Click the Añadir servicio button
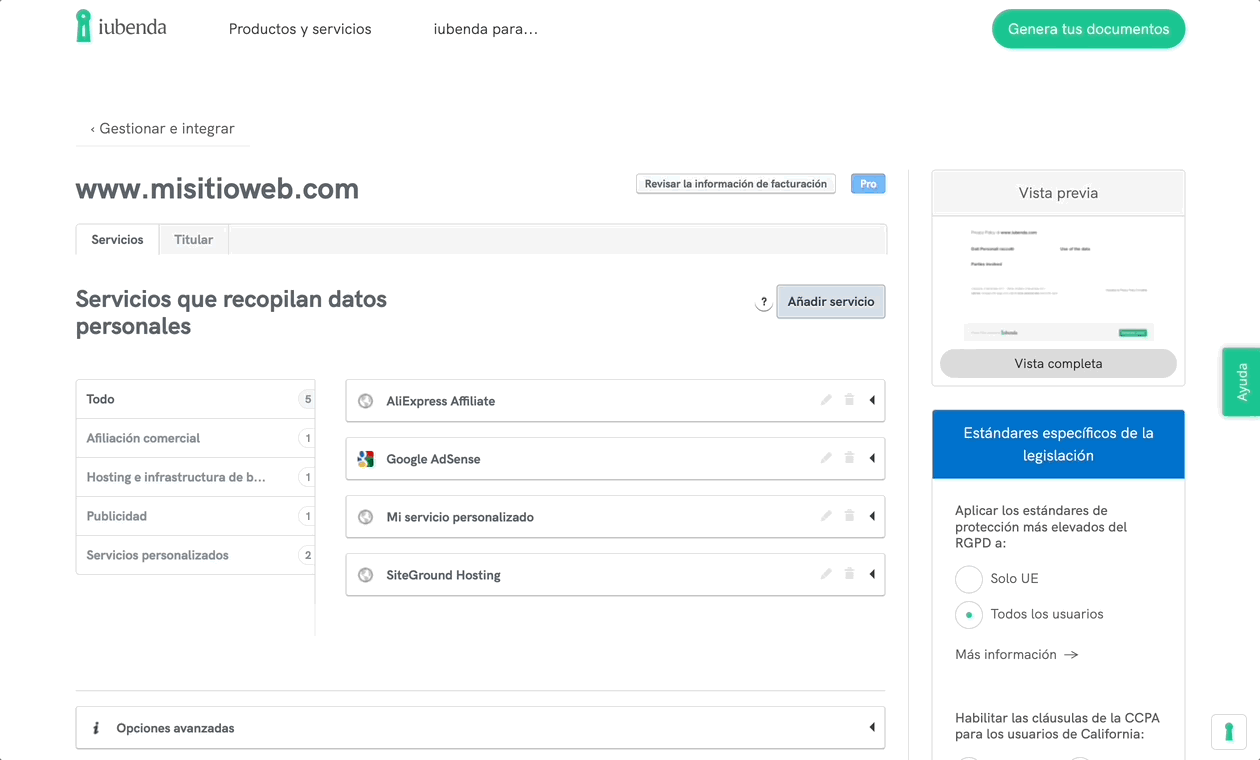1260x760 pixels. [830, 302]
